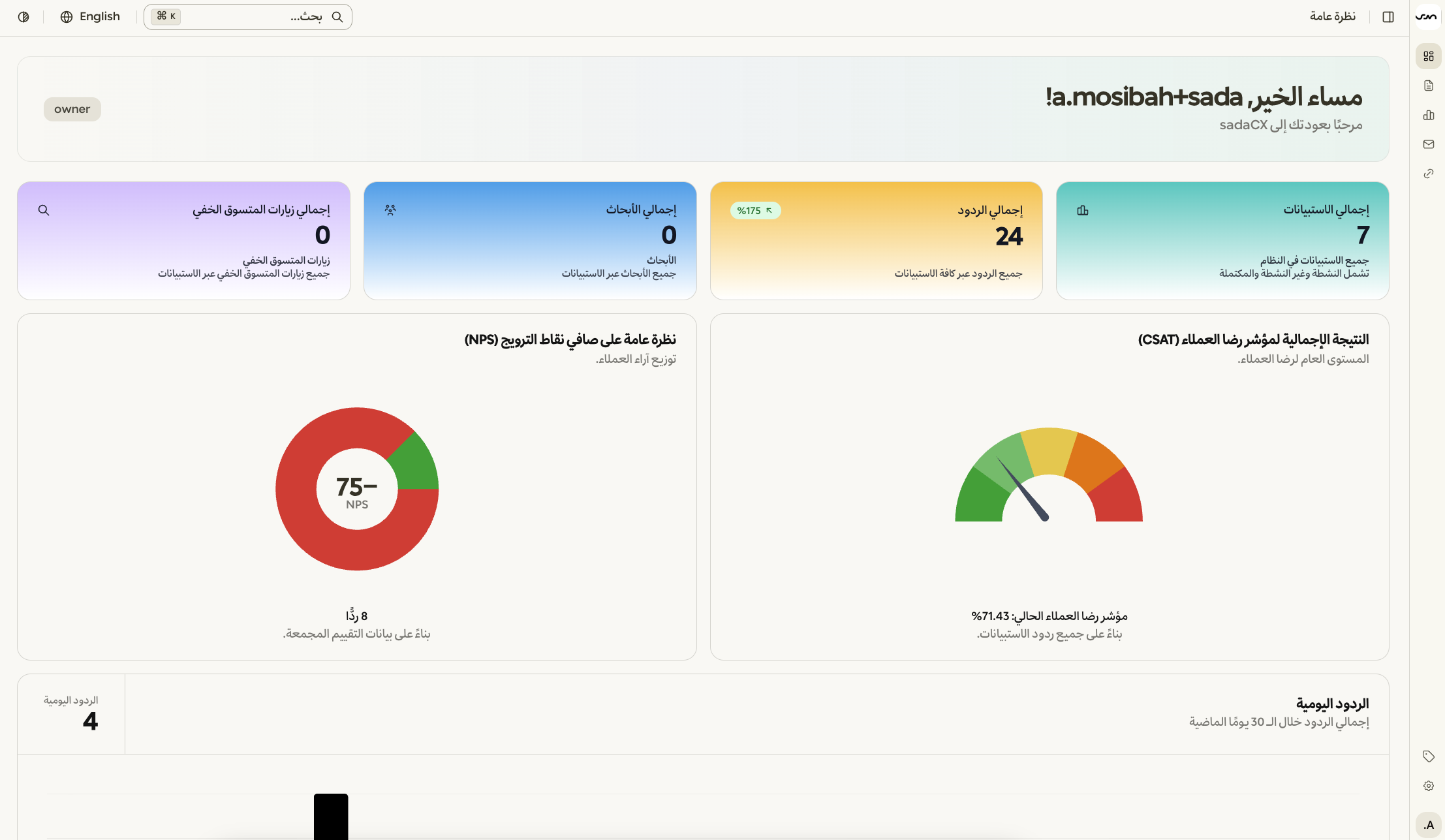
Task: Click the NPS donut chart showing 75-
Action: click(356, 489)
